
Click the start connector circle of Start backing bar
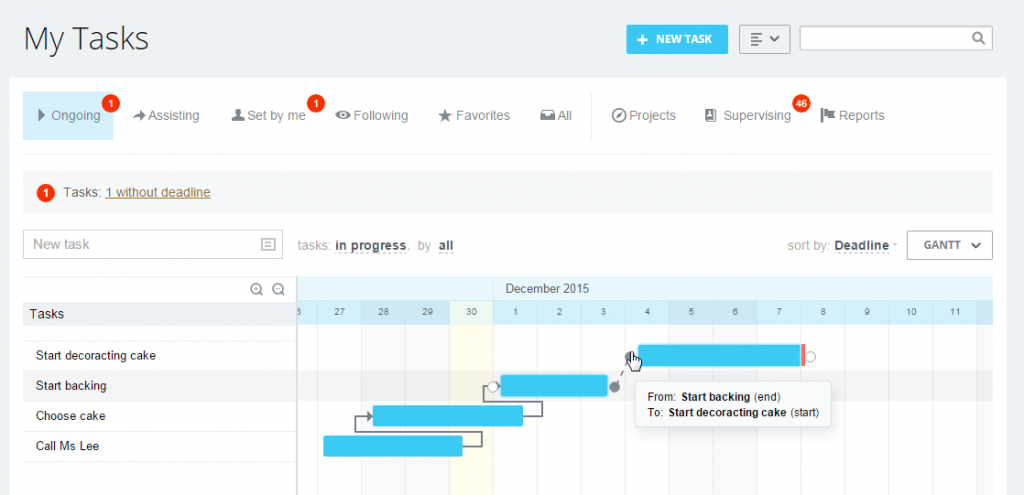coord(493,386)
